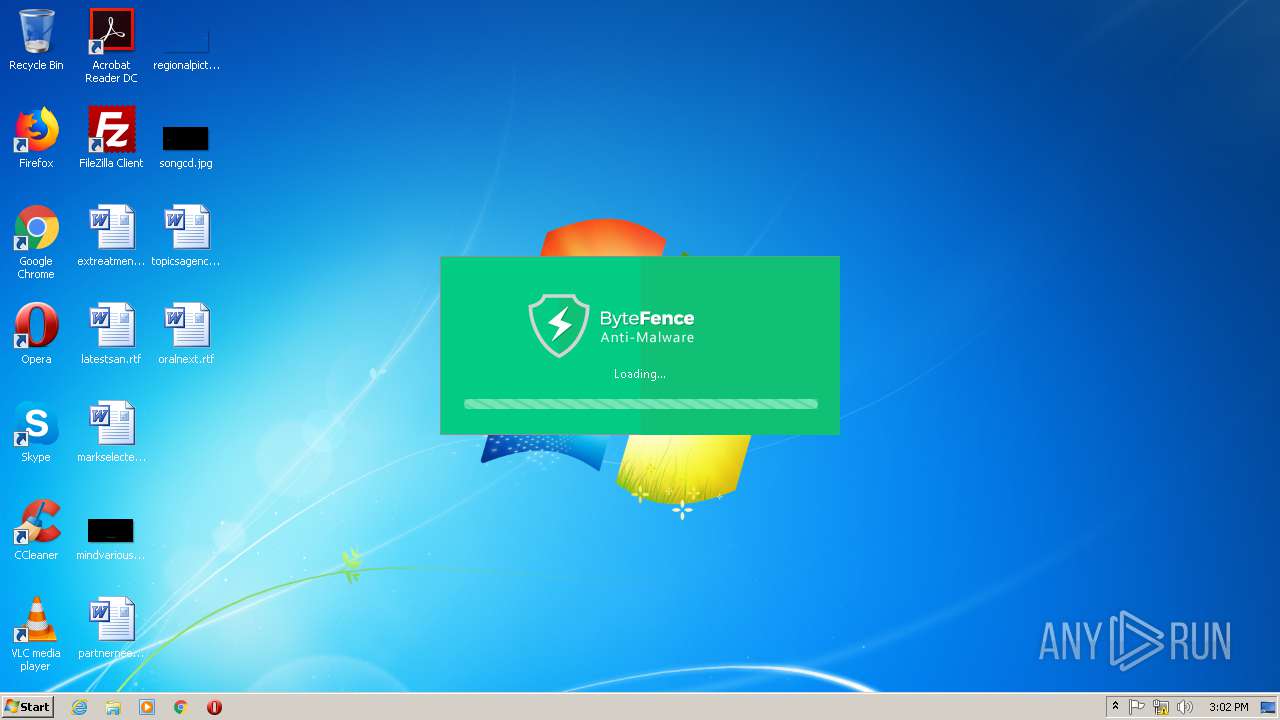This screenshot has width=1280, height=720.
Task: Click the ByteFence shield logo
Action: click(559, 325)
